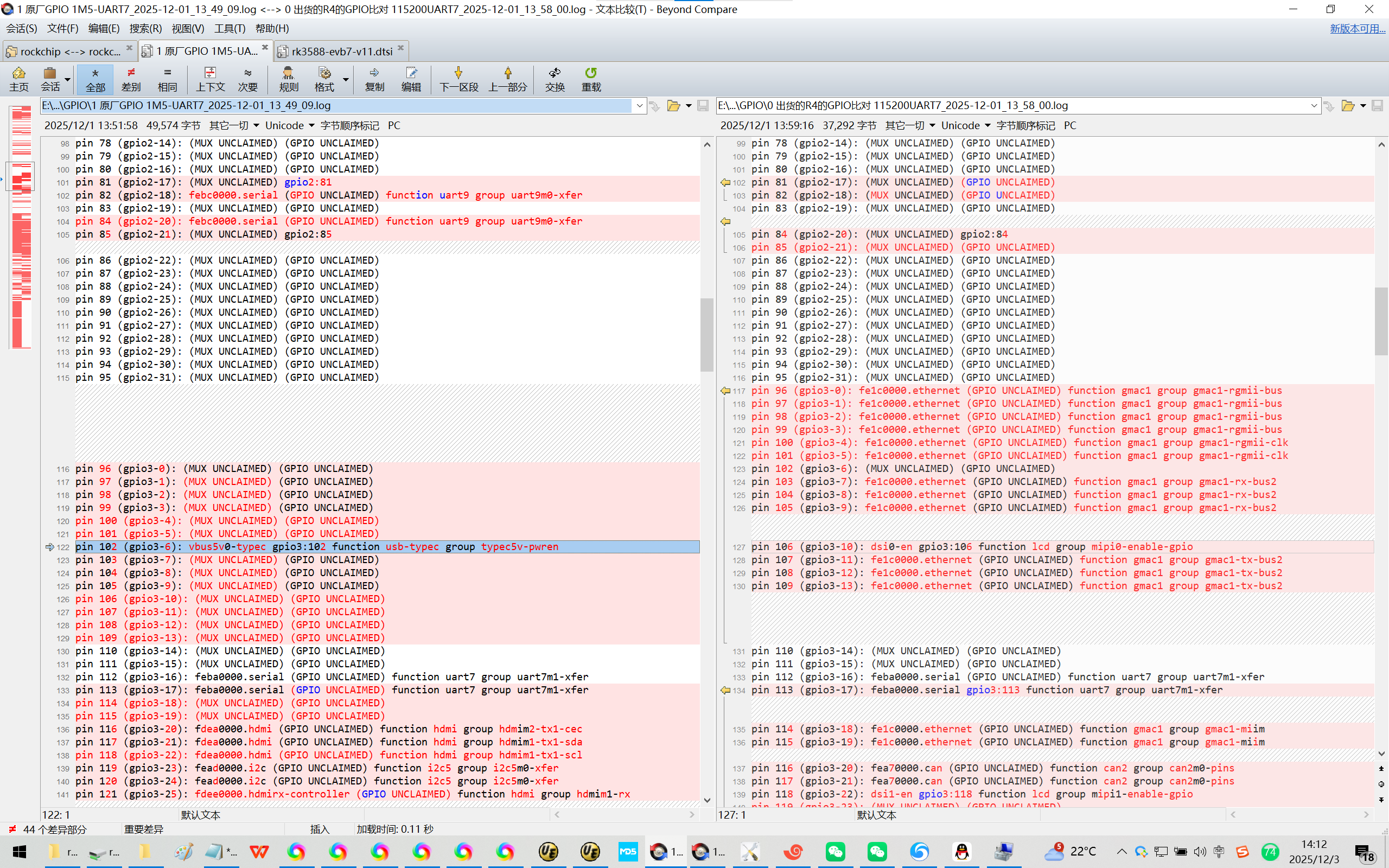This screenshot has height=868, width=1389.
Task: Save the left file with disk icon
Action: click(x=703, y=106)
